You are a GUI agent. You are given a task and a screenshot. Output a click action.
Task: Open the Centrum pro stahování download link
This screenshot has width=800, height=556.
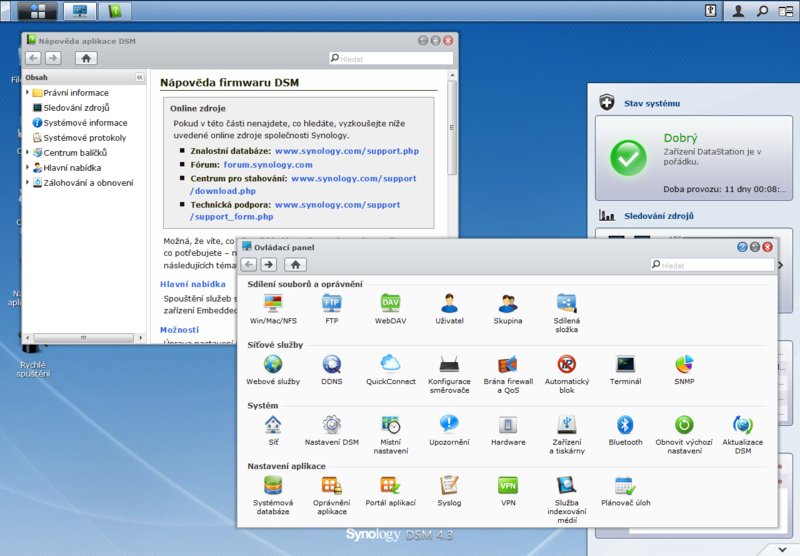pyautogui.click(x=303, y=185)
